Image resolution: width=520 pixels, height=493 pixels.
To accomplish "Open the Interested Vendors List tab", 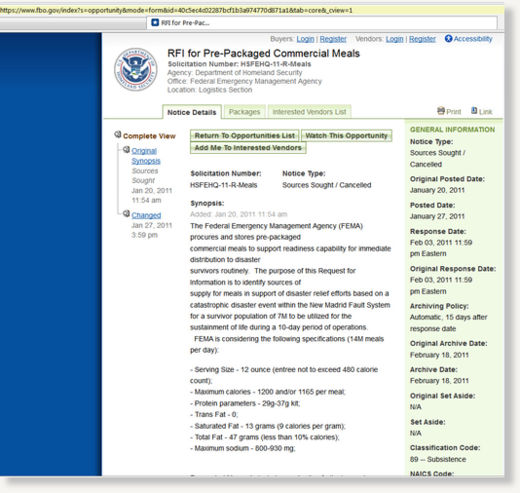I will (309, 112).
